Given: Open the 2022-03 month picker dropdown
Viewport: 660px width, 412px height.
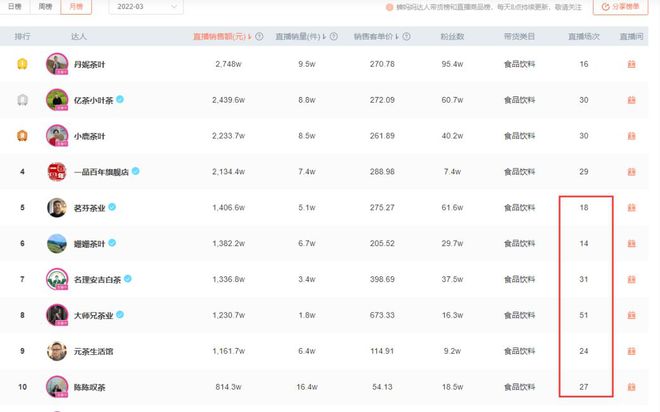Looking at the screenshot, I should (146, 7).
